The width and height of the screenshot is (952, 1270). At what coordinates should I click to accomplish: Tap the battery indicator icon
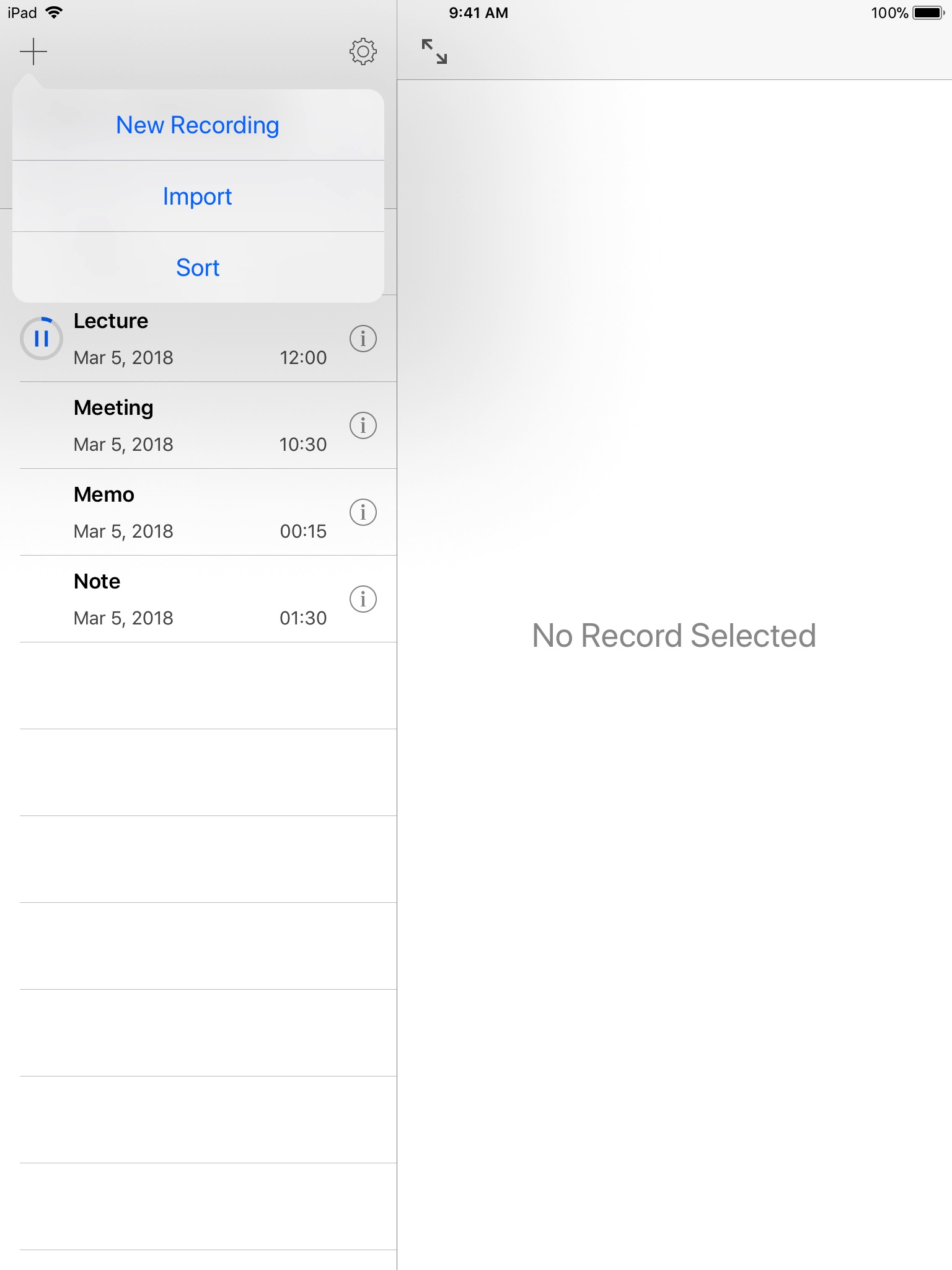928,12
